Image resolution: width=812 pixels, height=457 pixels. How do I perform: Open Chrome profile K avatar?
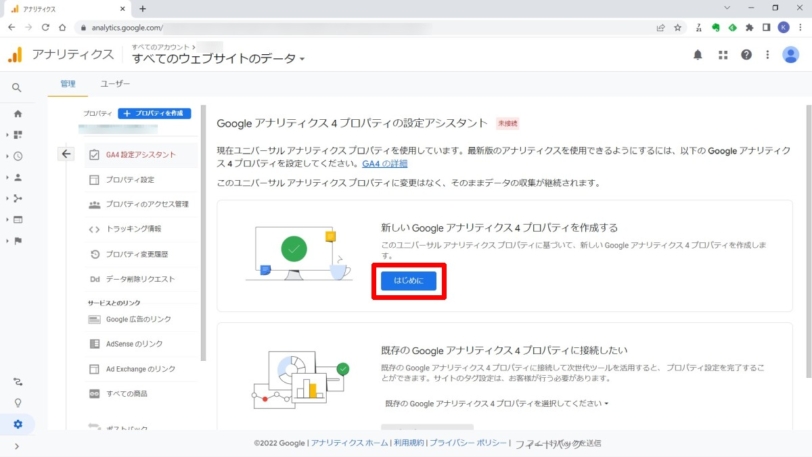point(784,27)
